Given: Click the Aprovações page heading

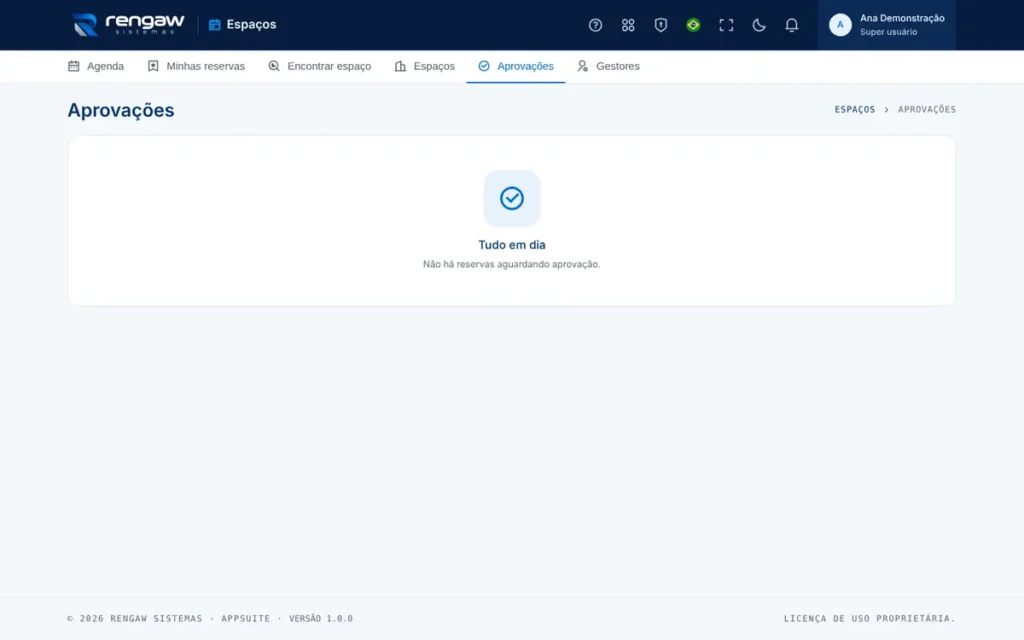Looking at the screenshot, I should (121, 110).
